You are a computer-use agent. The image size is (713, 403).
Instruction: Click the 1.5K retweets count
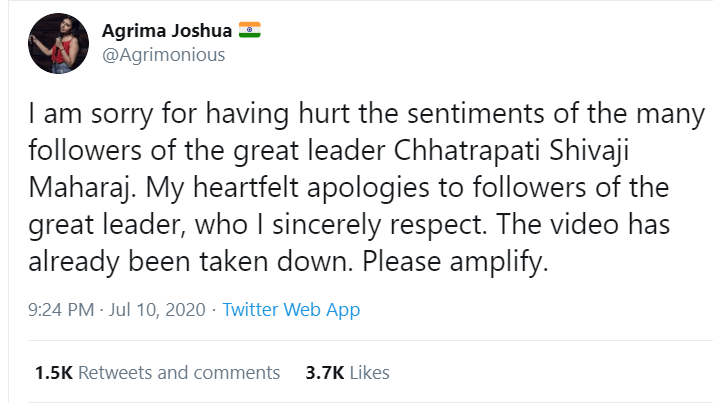click(x=53, y=373)
